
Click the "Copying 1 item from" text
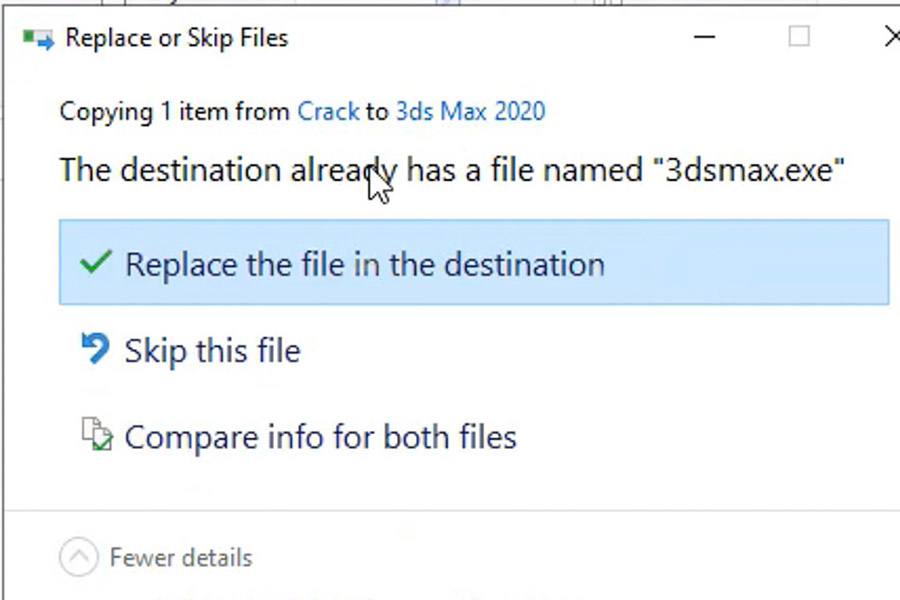click(x=174, y=111)
